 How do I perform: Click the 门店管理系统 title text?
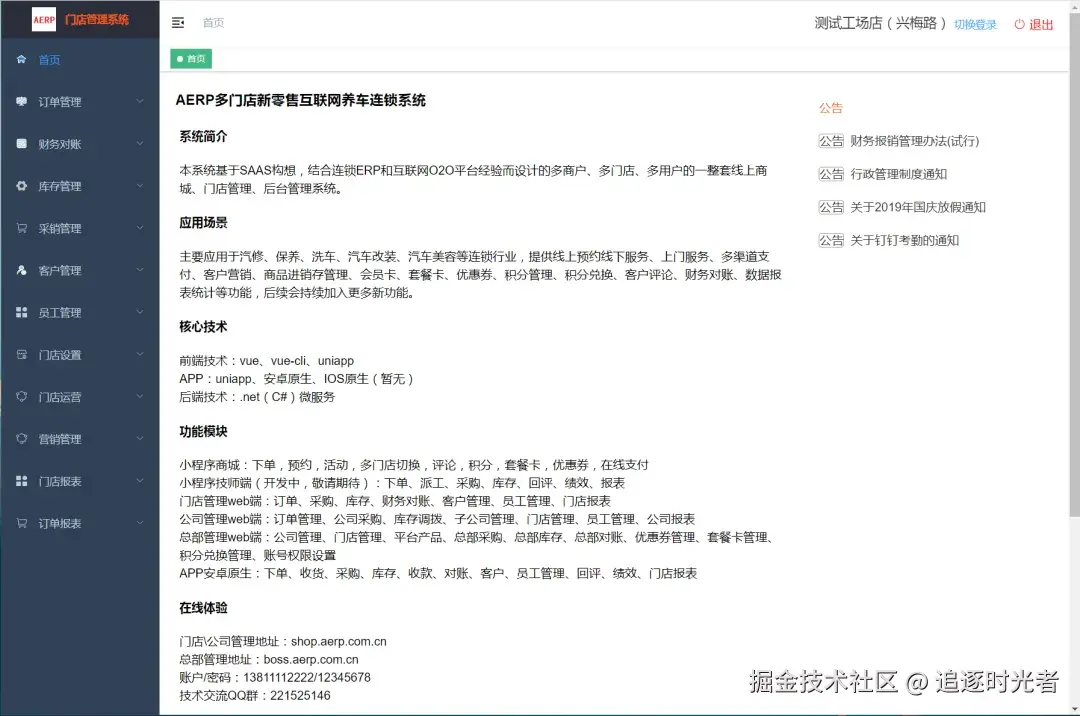pos(96,20)
